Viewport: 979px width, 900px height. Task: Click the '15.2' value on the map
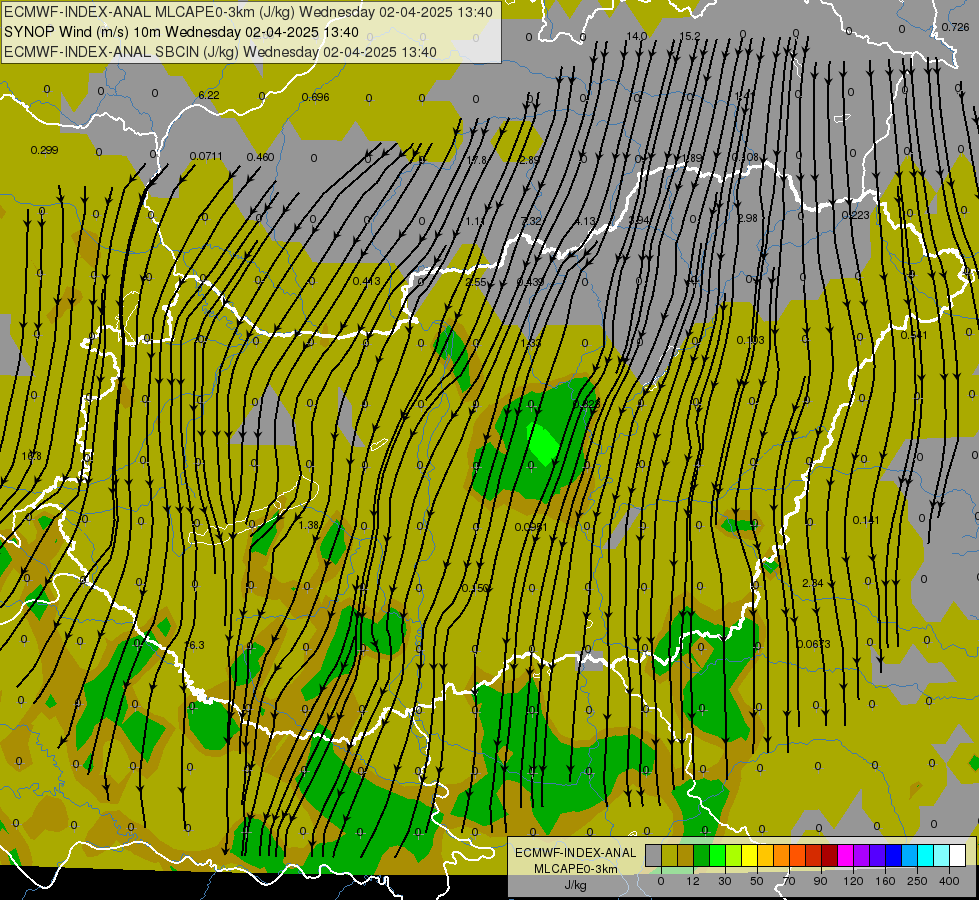(x=689, y=36)
